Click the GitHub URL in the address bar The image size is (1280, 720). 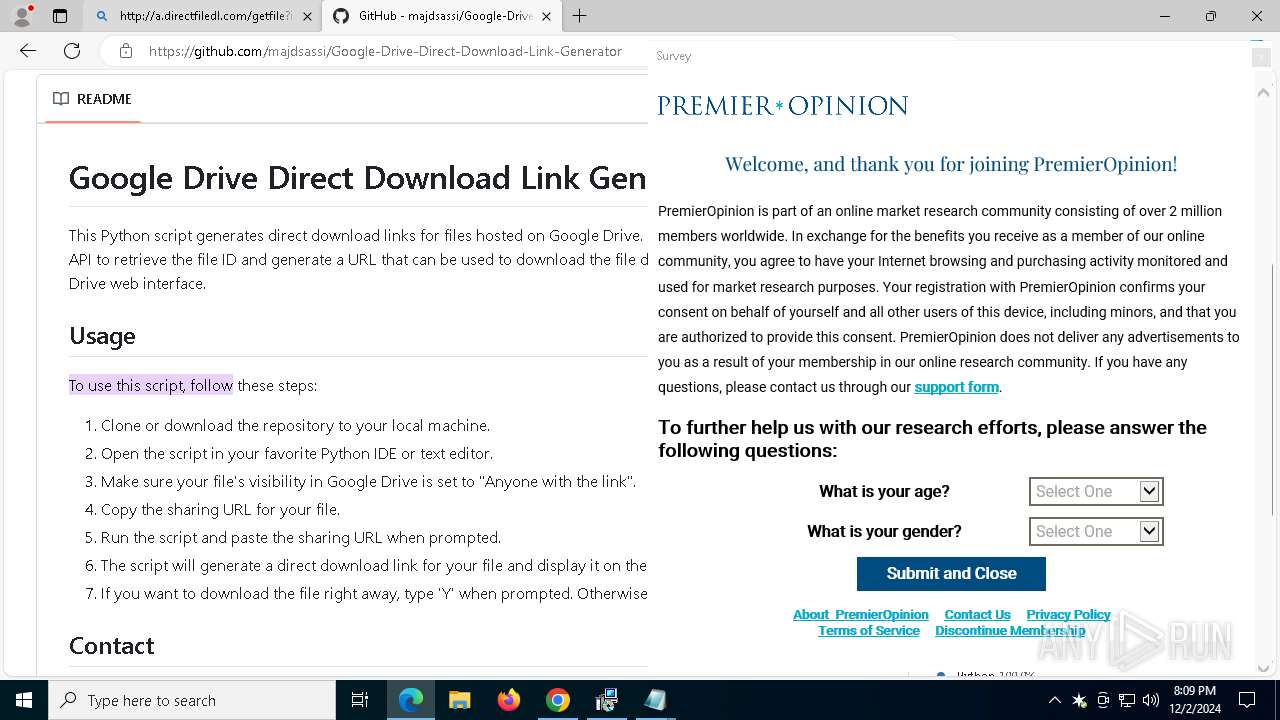[x=385, y=51]
